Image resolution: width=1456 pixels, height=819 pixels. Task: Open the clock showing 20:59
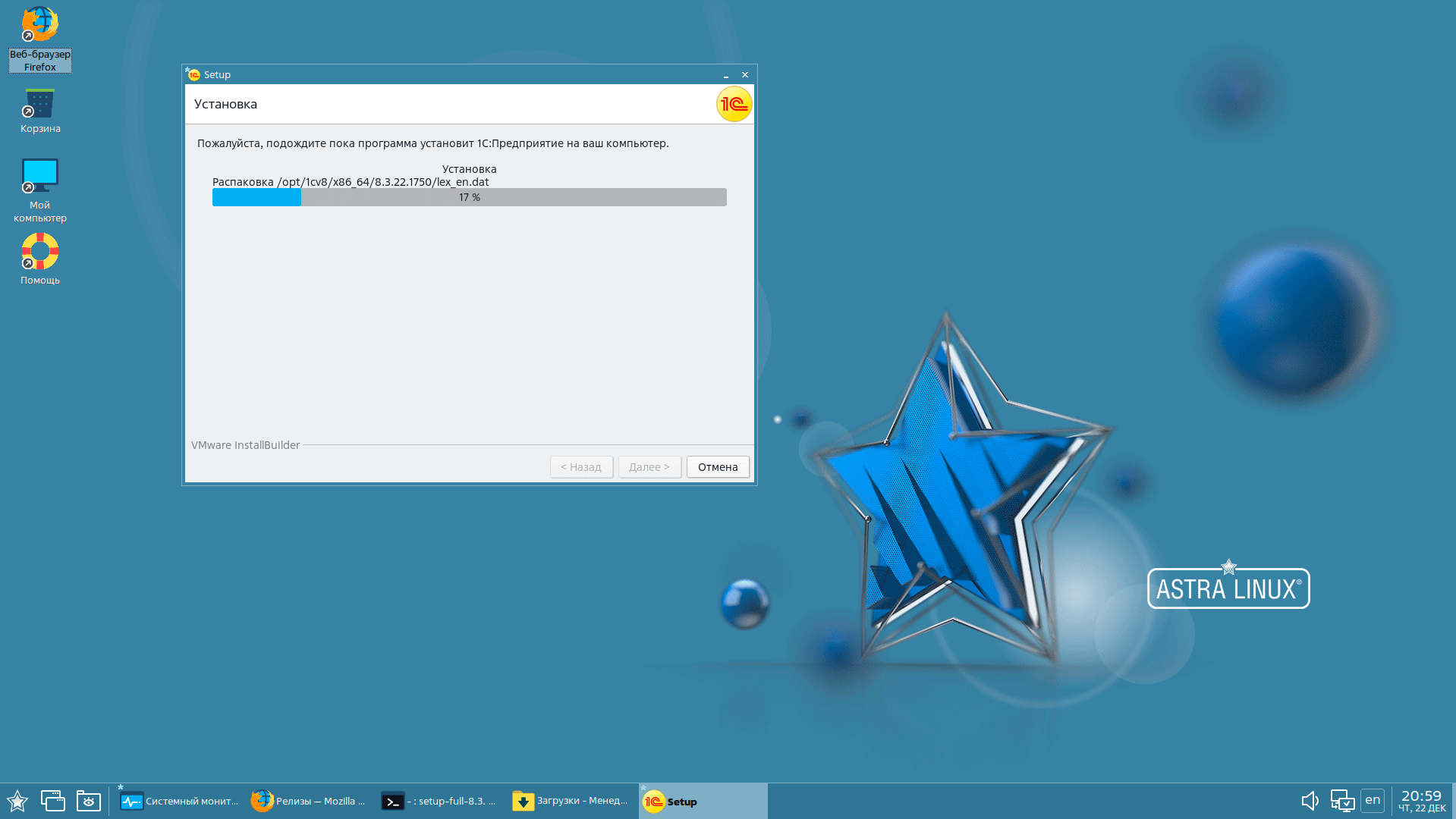1422,801
